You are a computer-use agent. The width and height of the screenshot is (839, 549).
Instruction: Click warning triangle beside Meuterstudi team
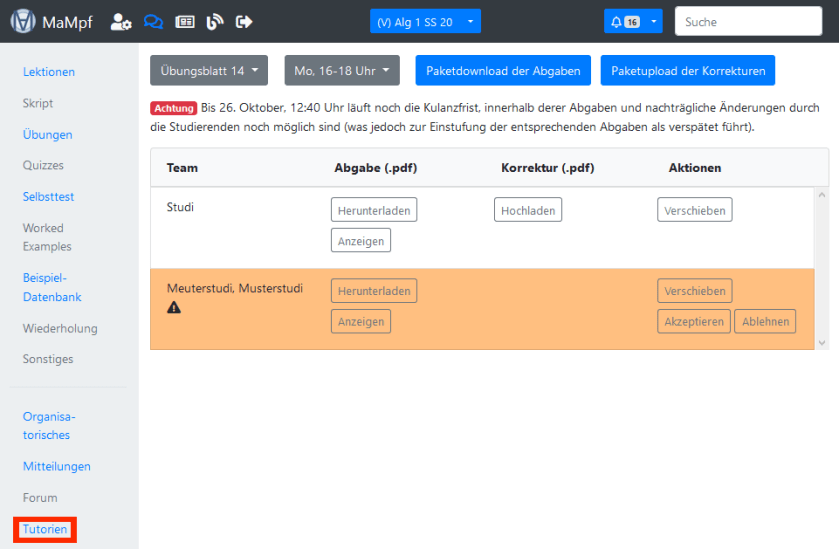[x=174, y=308]
